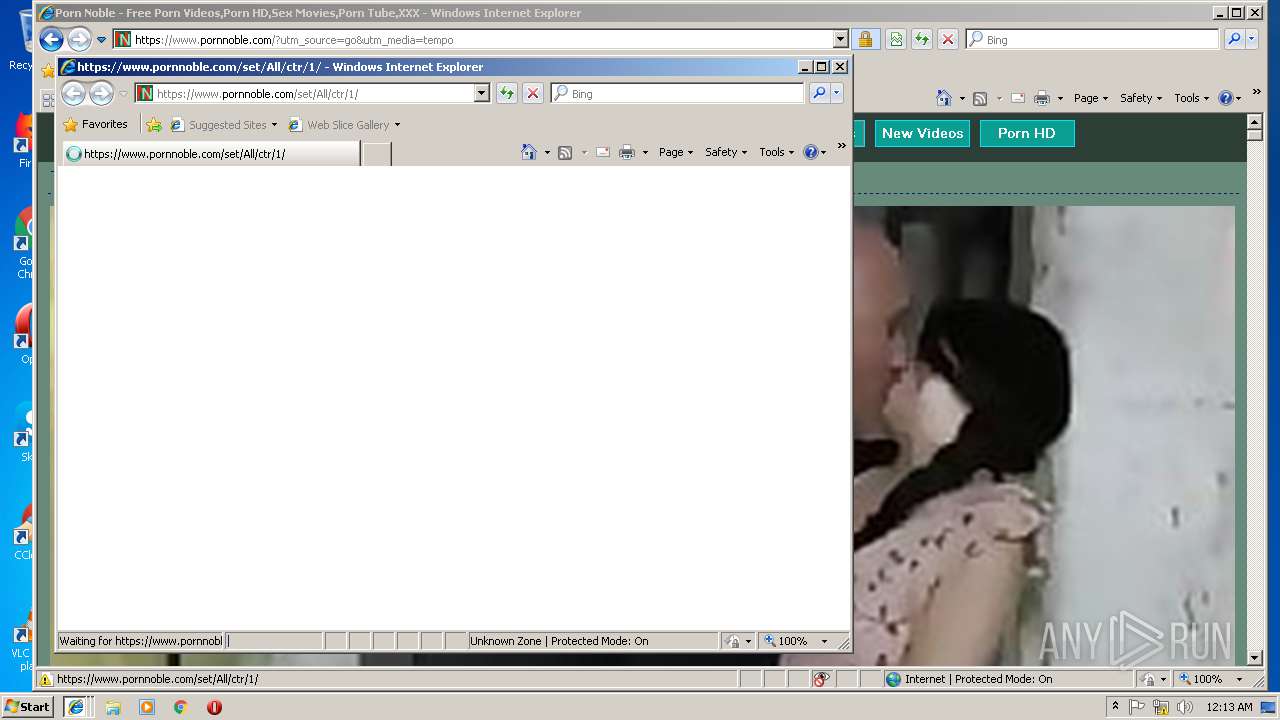This screenshot has width=1280, height=720.
Task: Open the Tools menu in front window
Action: coord(777,152)
